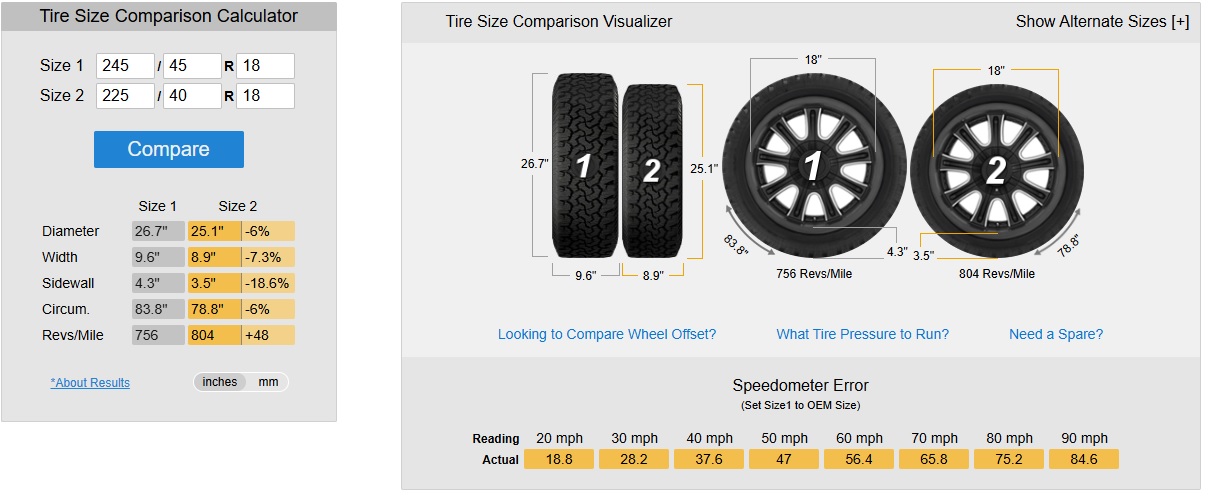This screenshot has width=1208, height=496.
Task: Click wheel 1 side-view rim image
Action: (x=813, y=162)
